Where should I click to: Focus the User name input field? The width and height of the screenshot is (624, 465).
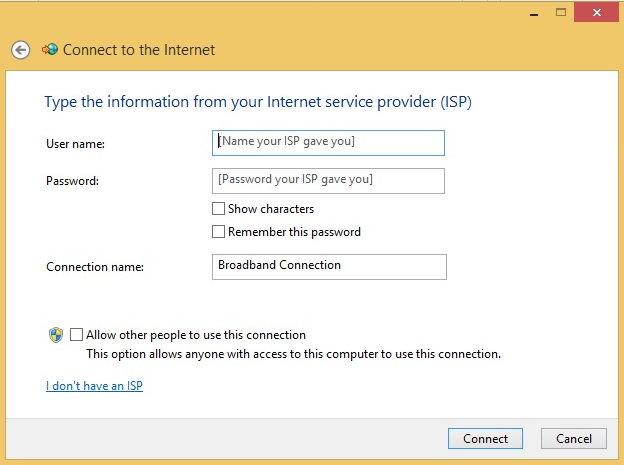click(328, 143)
